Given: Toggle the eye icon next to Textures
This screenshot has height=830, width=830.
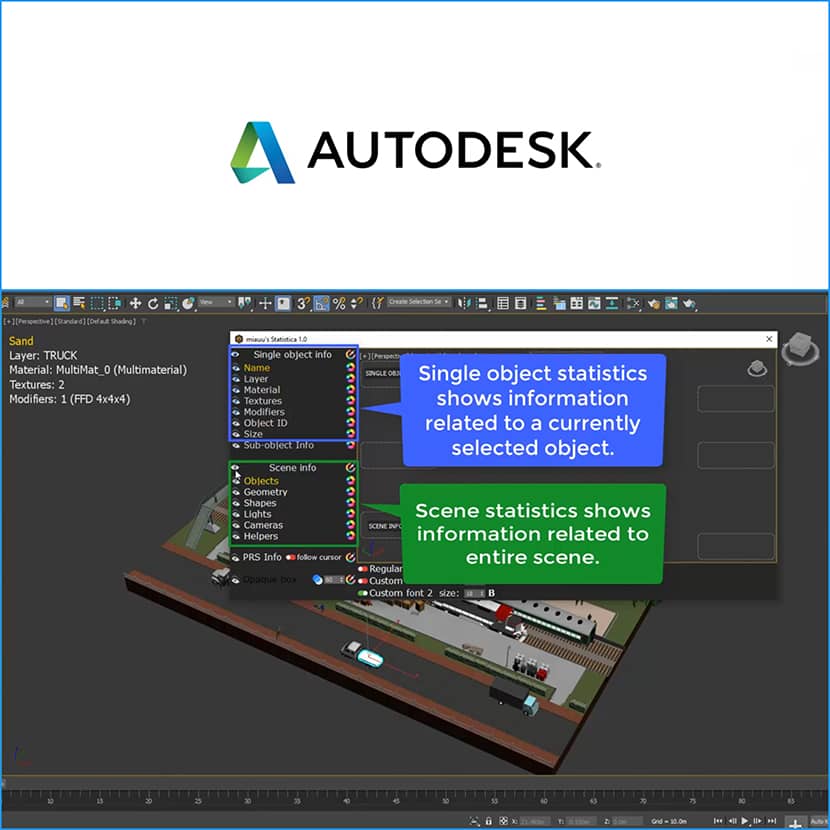Looking at the screenshot, I should pos(236,401).
